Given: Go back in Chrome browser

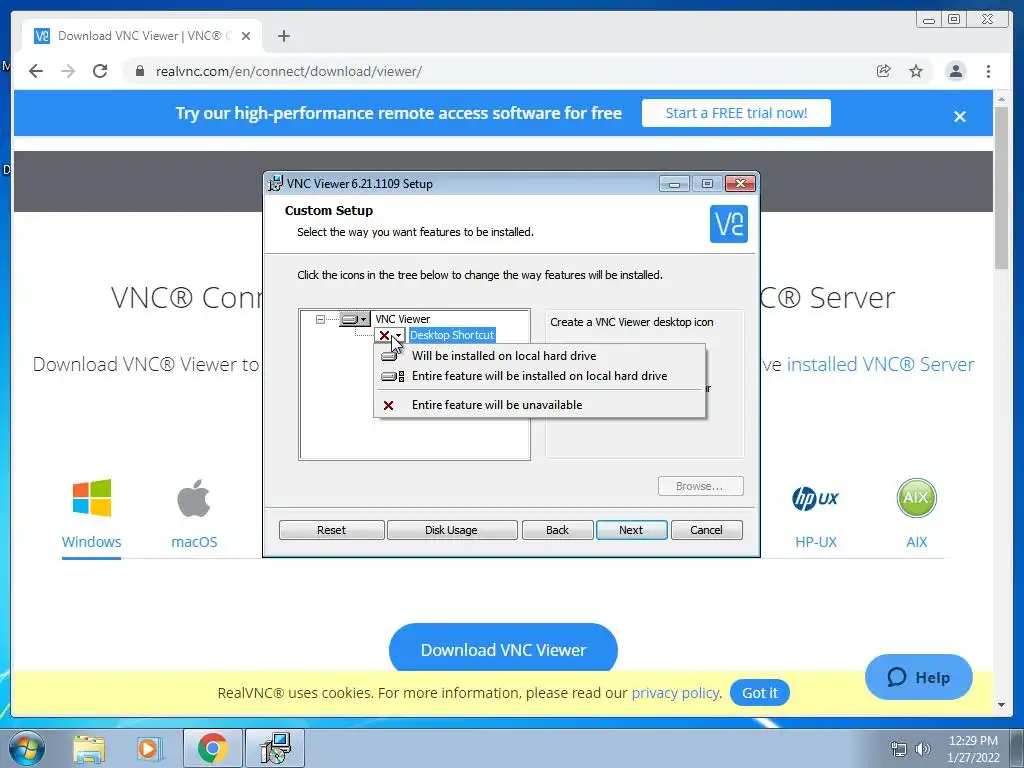Looking at the screenshot, I should tap(36, 71).
